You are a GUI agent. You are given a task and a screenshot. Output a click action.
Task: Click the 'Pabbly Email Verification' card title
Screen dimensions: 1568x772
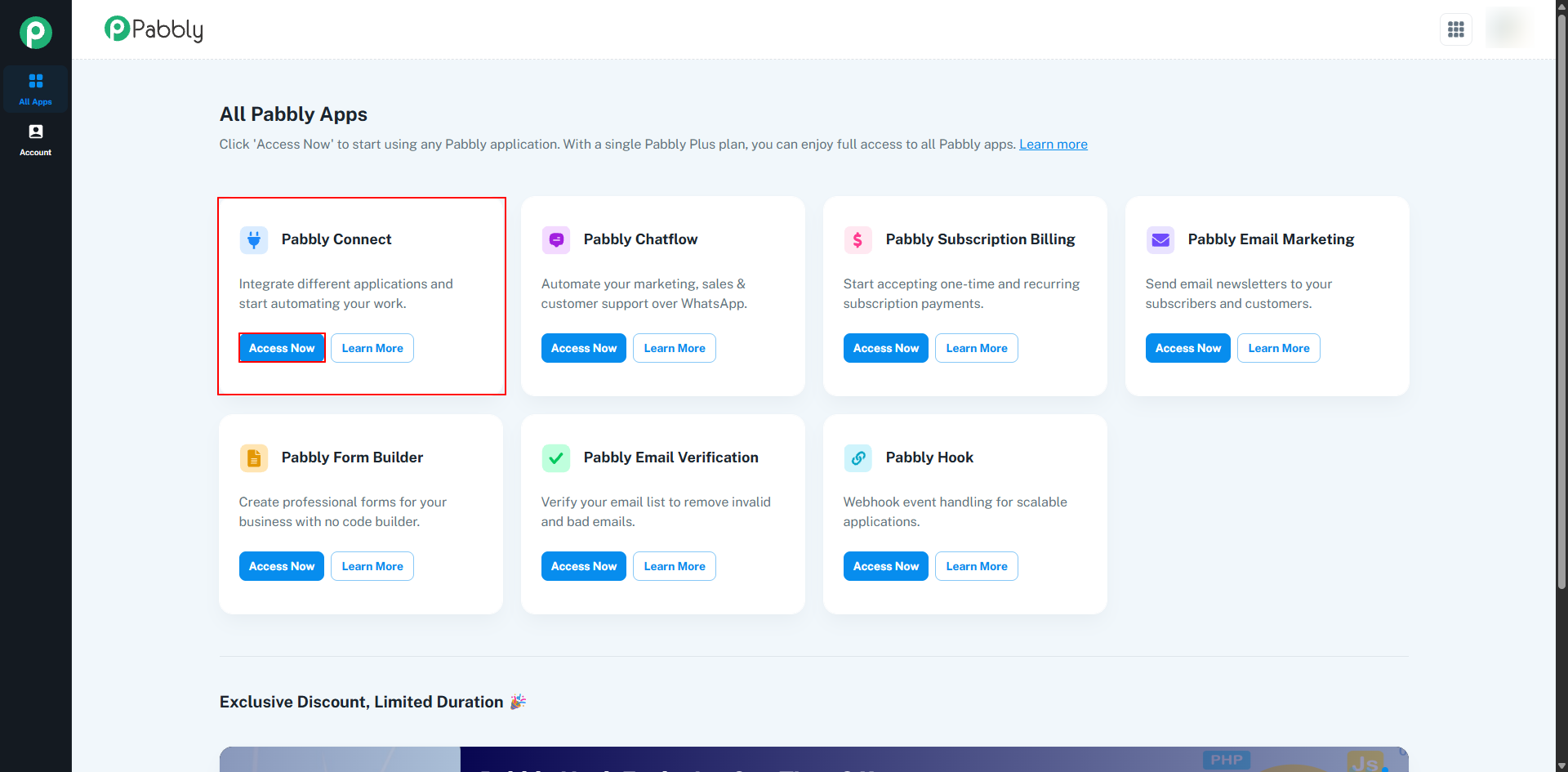[670, 457]
